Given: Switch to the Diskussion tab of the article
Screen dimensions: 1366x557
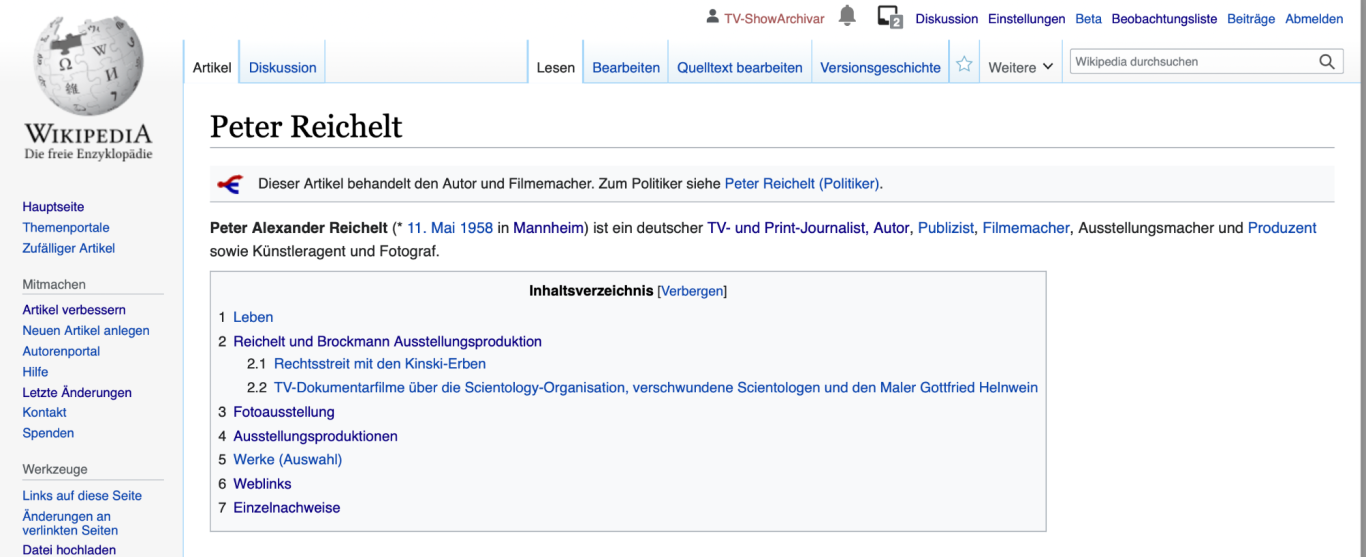Looking at the screenshot, I should [x=282, y=68].
